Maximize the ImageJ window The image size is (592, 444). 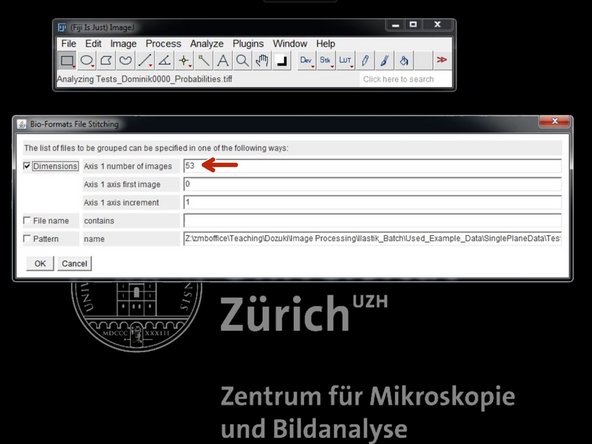click(x=413, y=25)
